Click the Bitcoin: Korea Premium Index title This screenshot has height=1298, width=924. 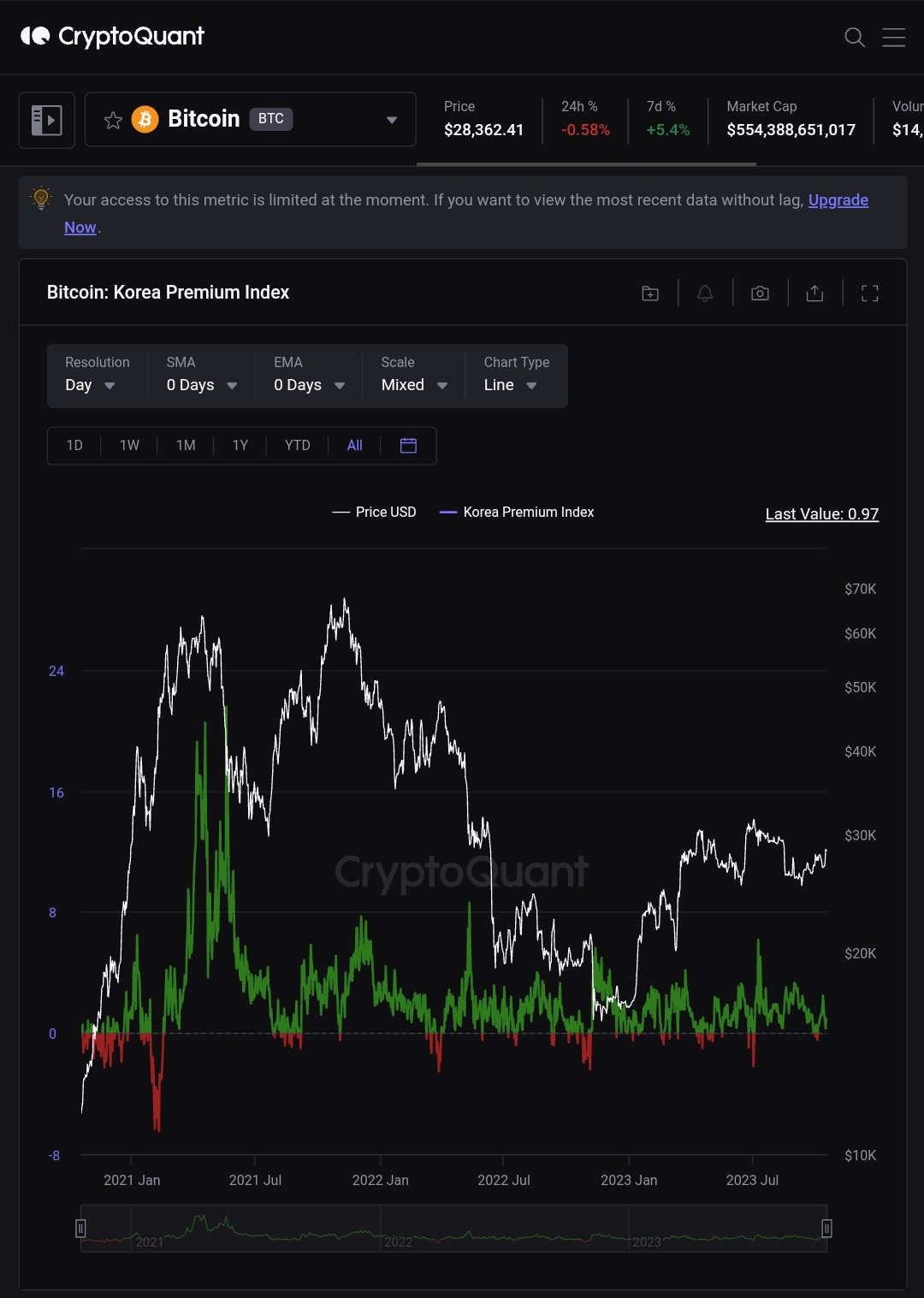(168, 293)
